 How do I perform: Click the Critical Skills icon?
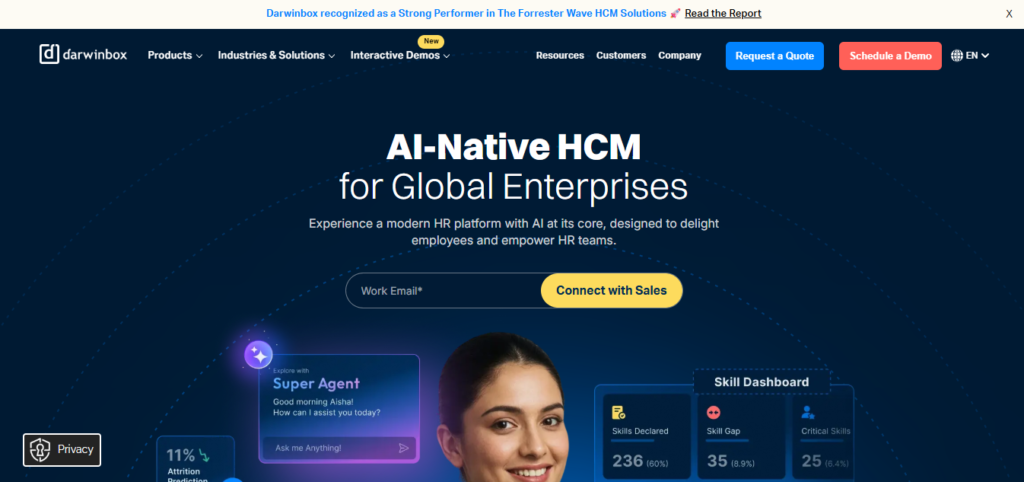[x=808, y=413]
